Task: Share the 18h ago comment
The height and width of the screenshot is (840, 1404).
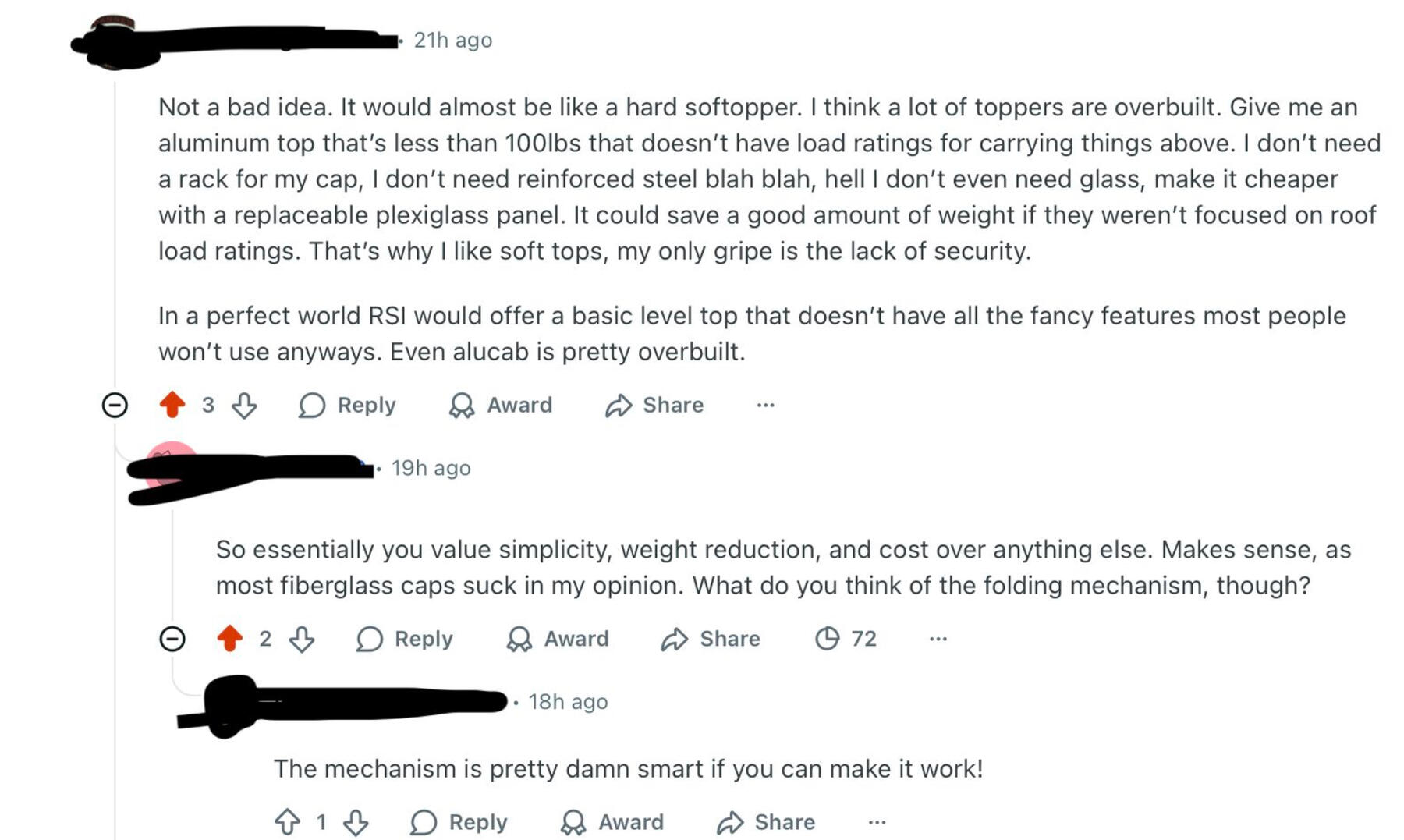Action: [766, 821]
